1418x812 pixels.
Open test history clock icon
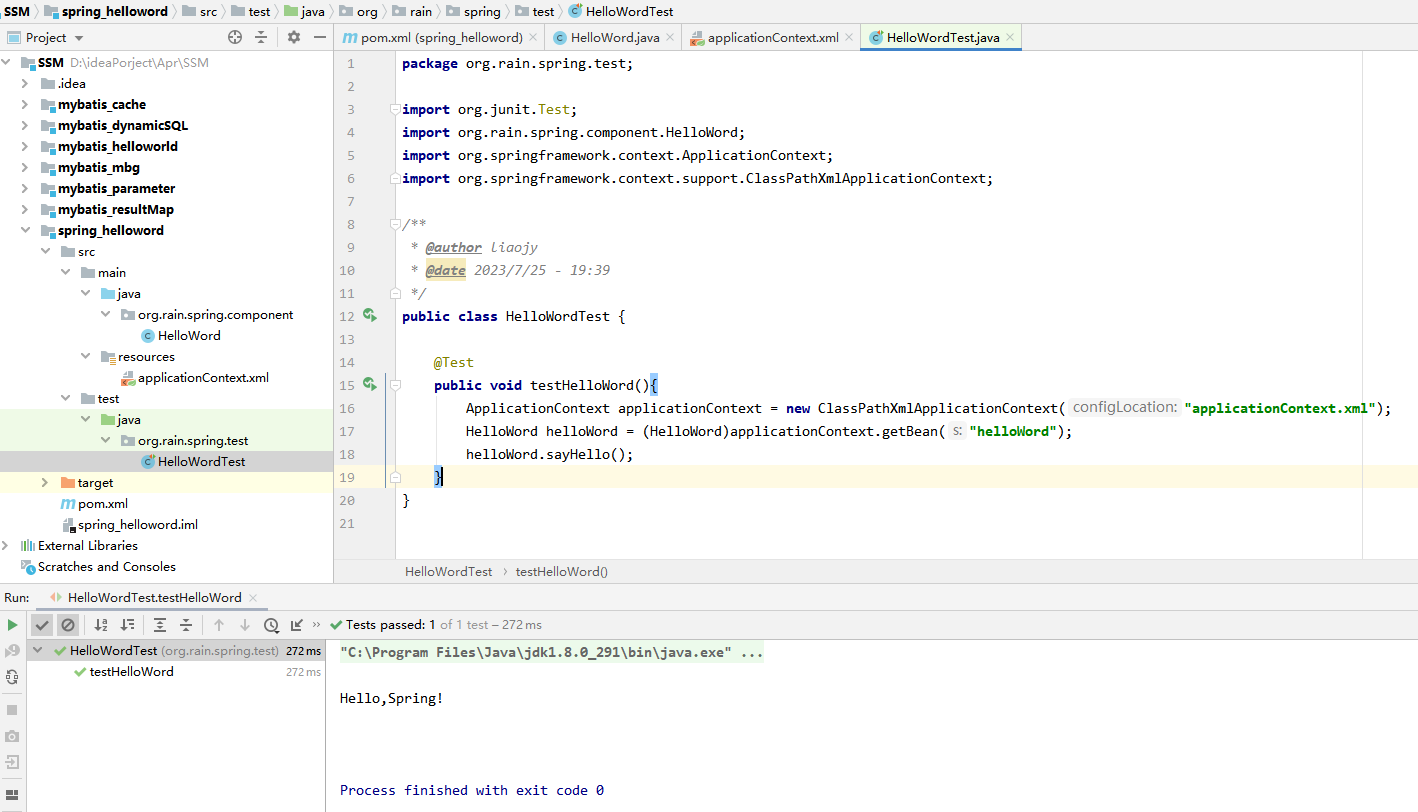(271, 625)
